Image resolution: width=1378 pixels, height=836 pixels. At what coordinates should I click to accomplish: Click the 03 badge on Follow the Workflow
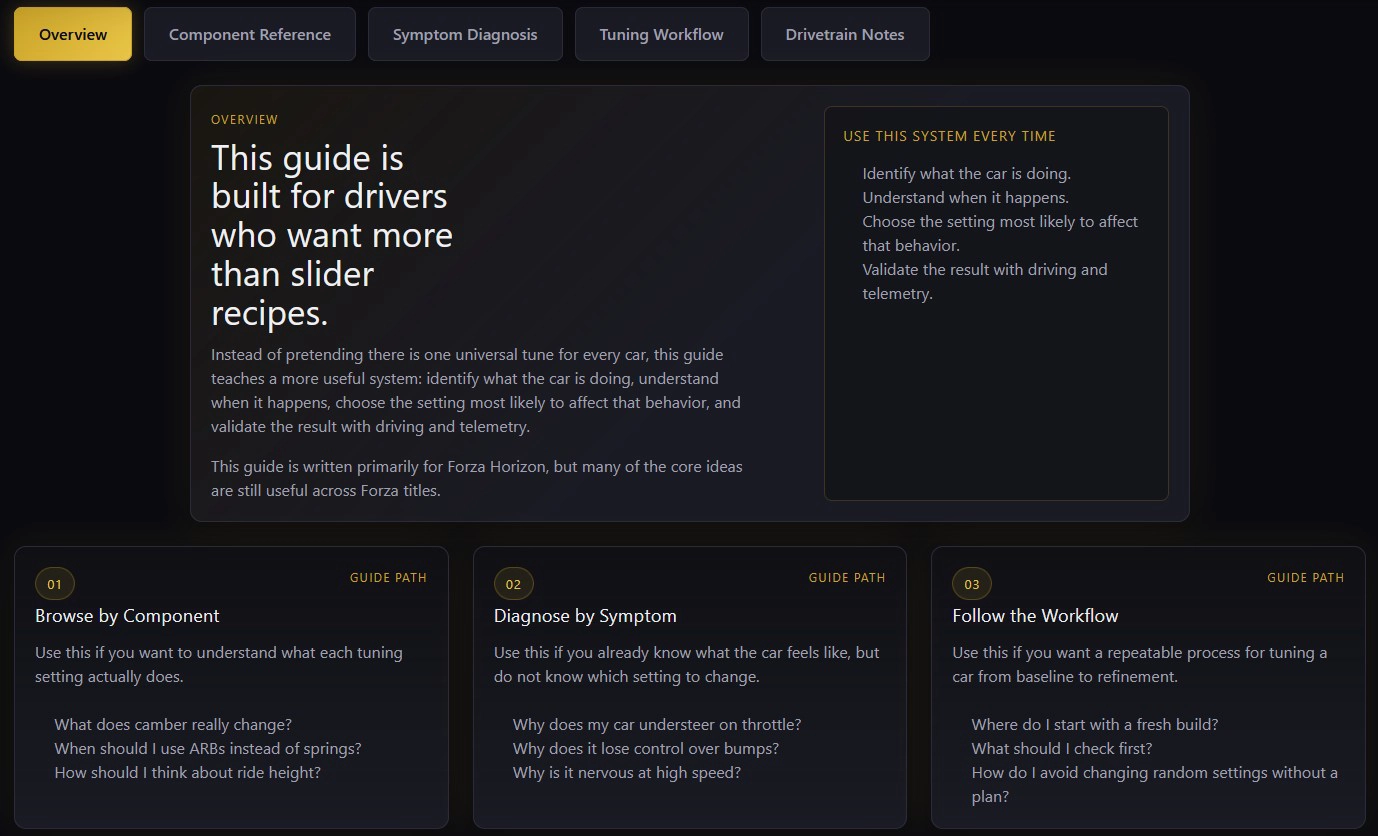(971, 583)
